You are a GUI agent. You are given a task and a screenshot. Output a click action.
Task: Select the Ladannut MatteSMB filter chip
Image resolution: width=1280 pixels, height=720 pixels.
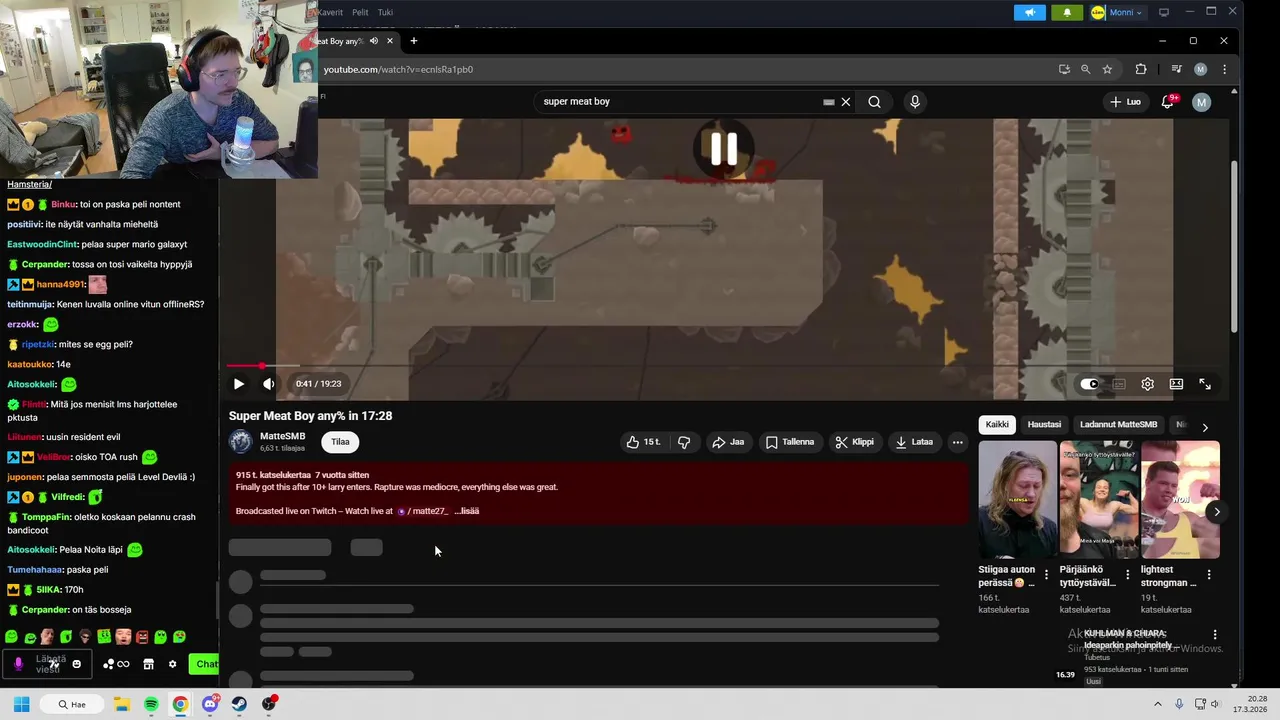click(x=1118, y=425)
